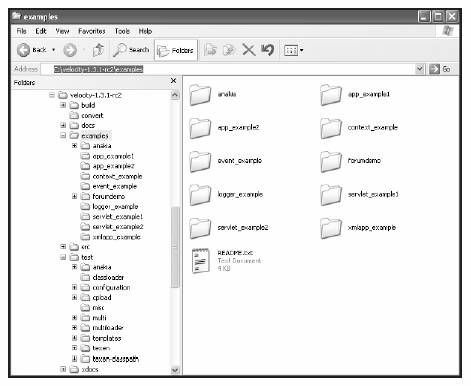The image size is (471, 386).
Task: Expand the configuration folder node
Action: [x=75, y=287]
